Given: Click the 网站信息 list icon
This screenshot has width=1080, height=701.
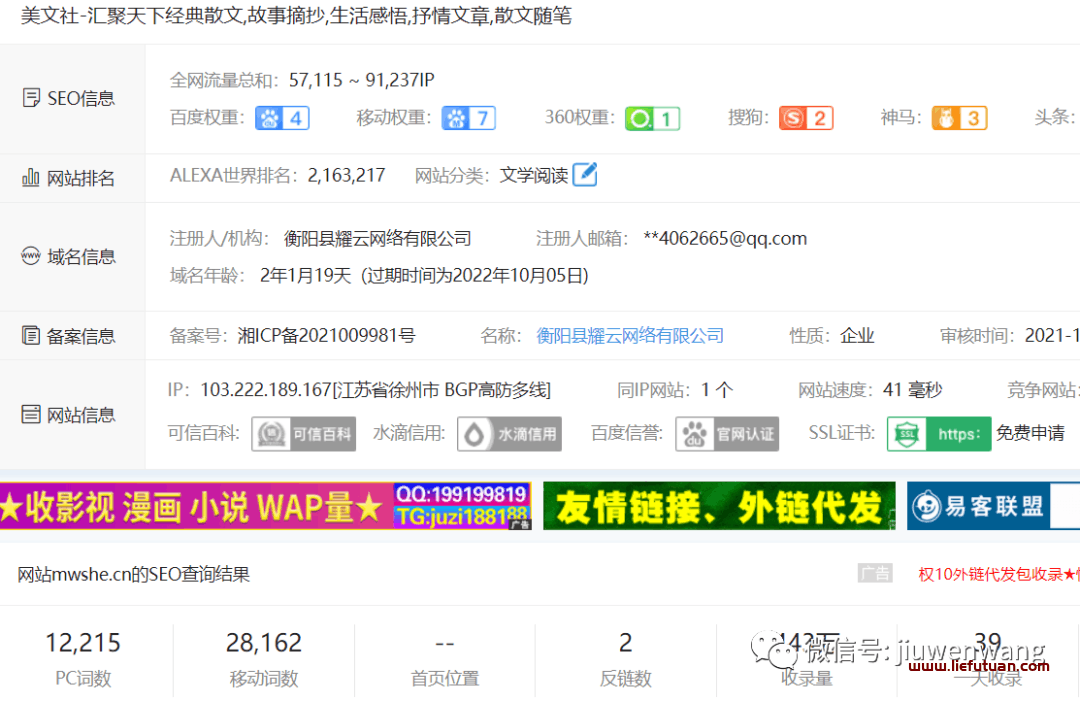Looking at the screenshot, I should click(30, 414).
